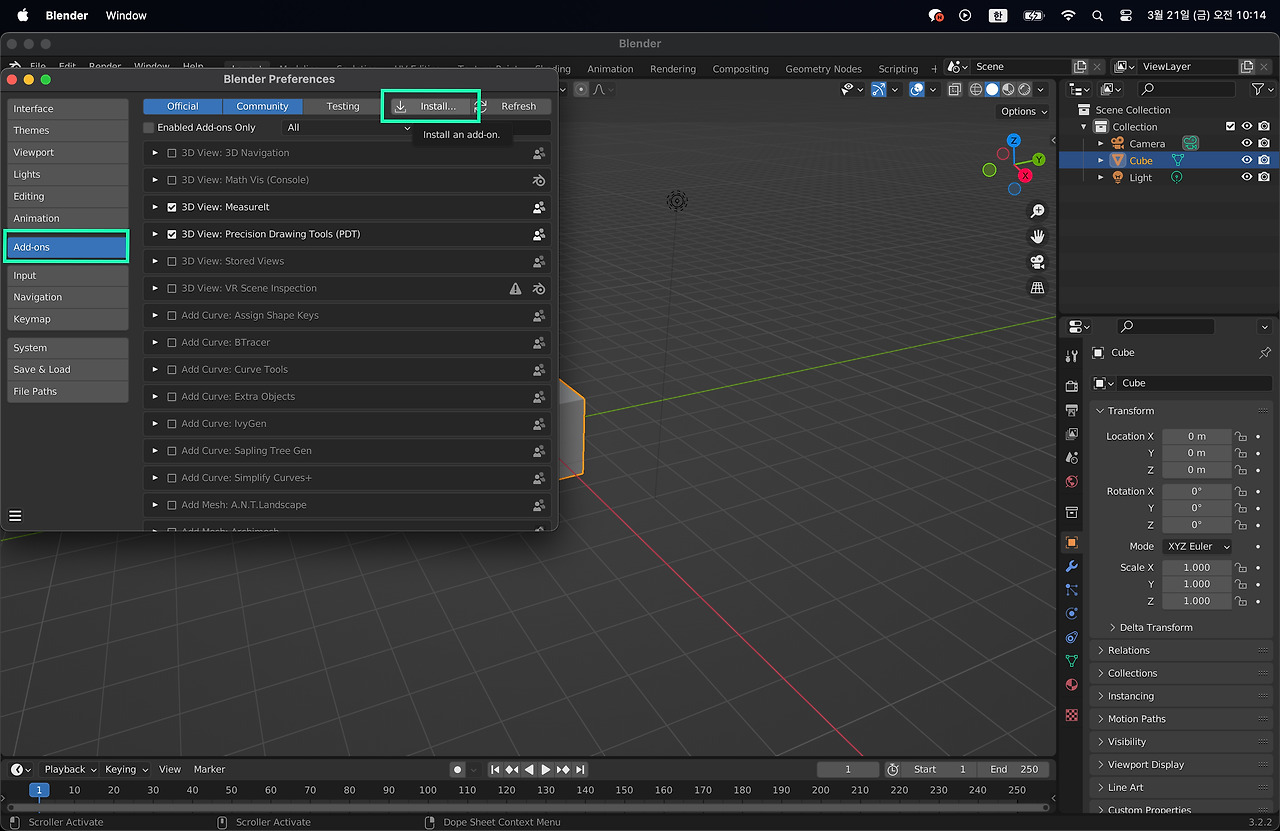This screenshot has width=1280, height=831.
Task: Hide the Cube in viewport via eye icon
Action: point(1247,160)
